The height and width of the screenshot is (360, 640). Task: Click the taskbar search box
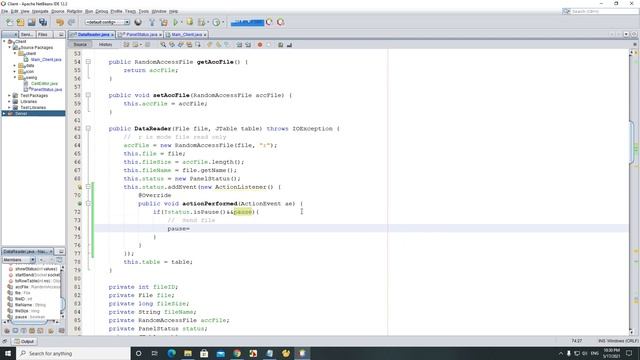[x=73, y=353]
